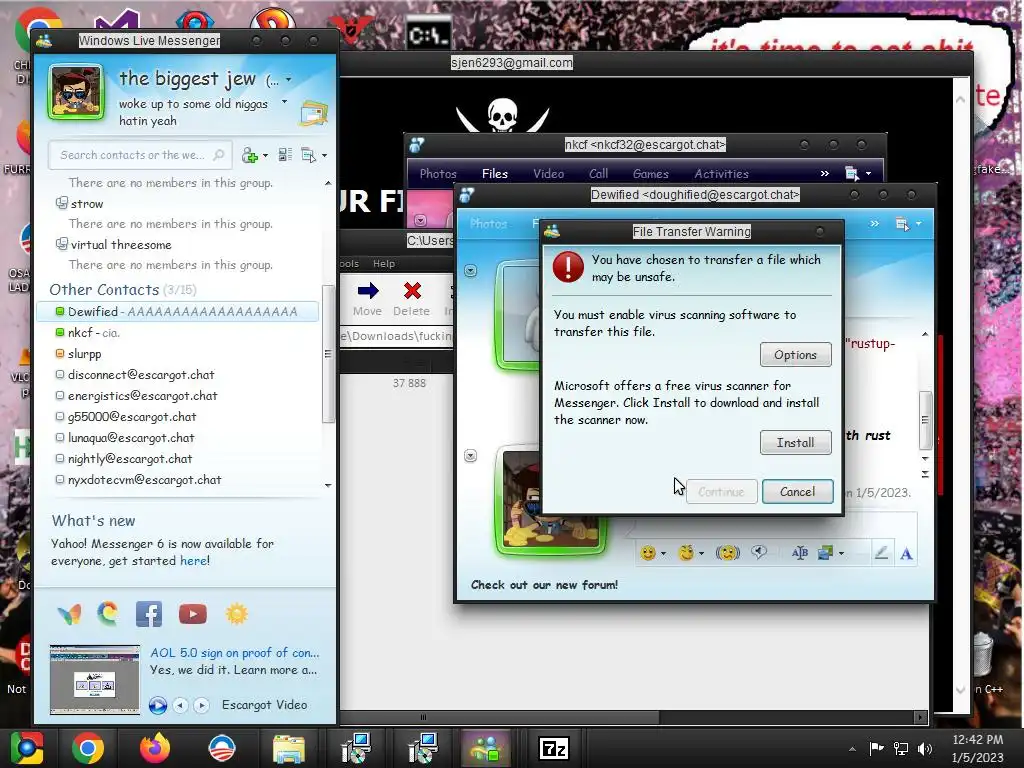
Task: Select the wink icon in chat toolbar
Action: click(686, 553)
